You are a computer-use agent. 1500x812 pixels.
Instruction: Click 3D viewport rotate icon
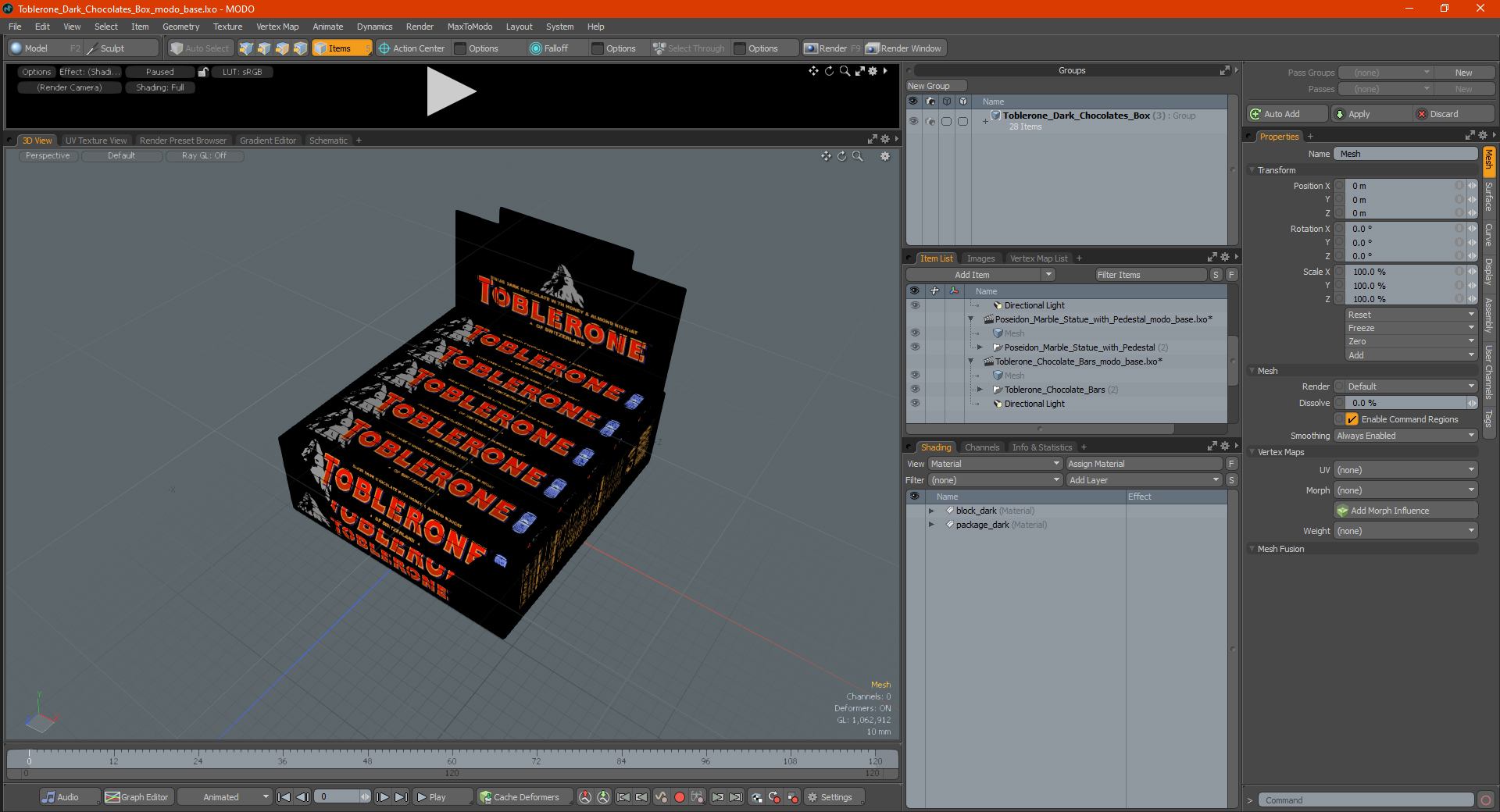tap(841, 156)
